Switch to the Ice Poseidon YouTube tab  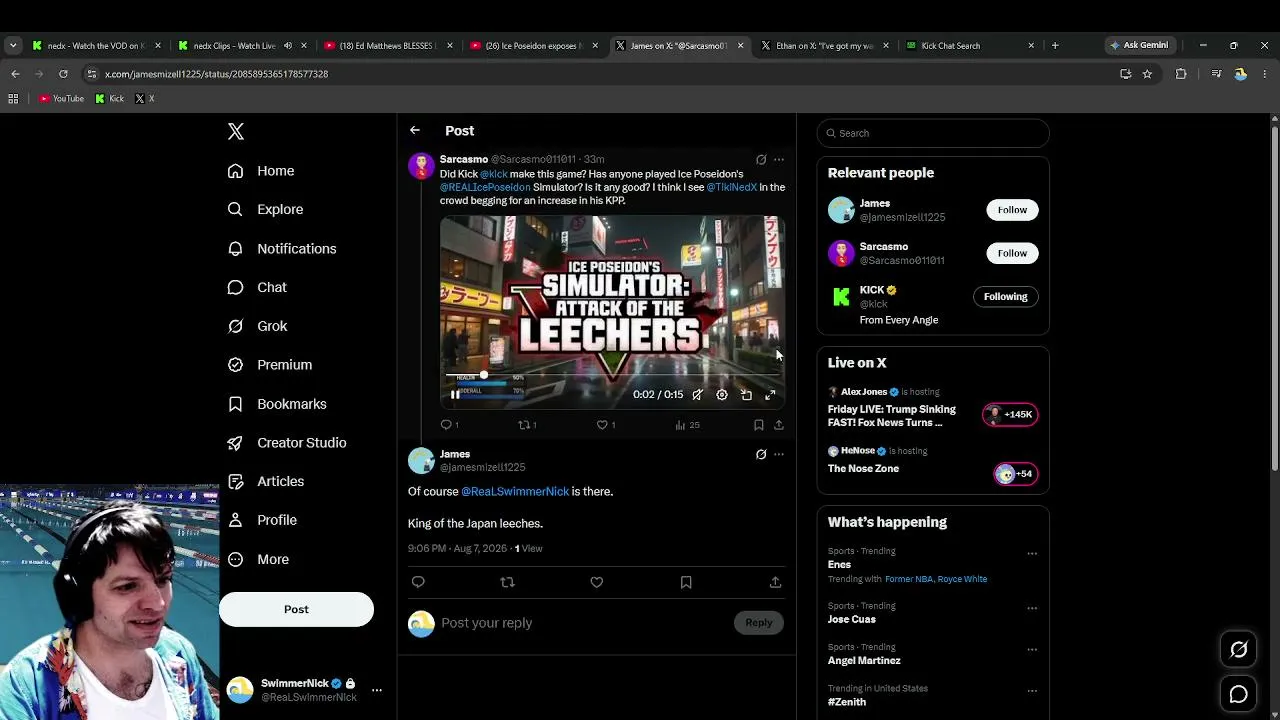point(534,45)
